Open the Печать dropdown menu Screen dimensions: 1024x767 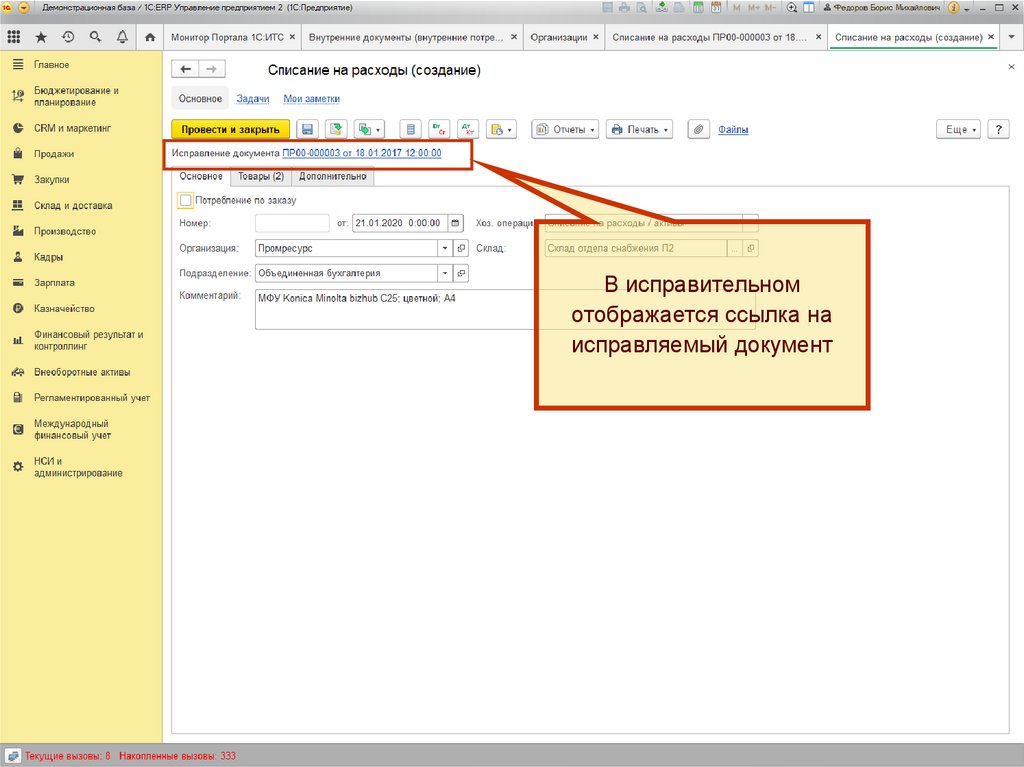[639, 130]
